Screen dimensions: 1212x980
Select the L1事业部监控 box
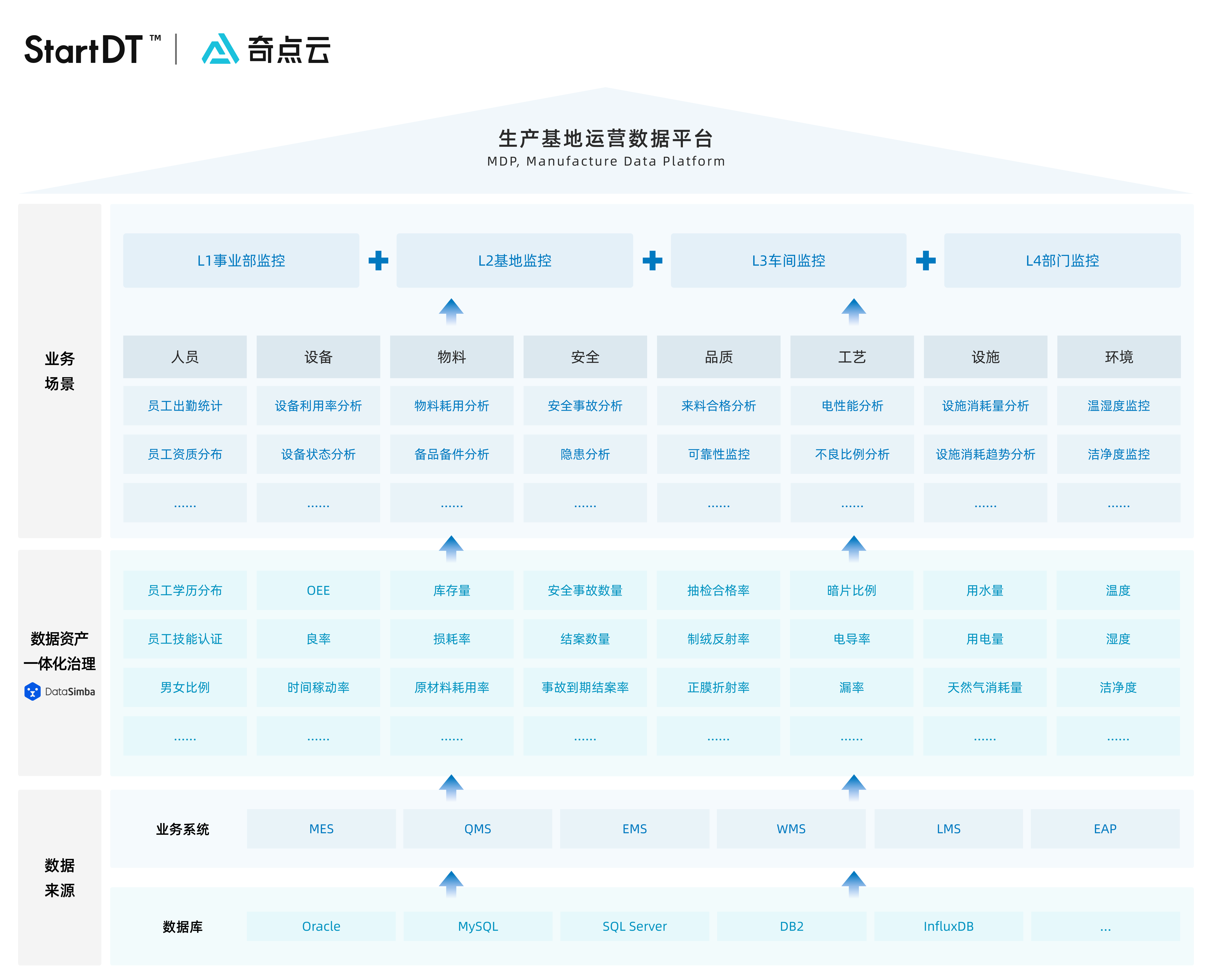pyautogui.click(x=241, y=260)
